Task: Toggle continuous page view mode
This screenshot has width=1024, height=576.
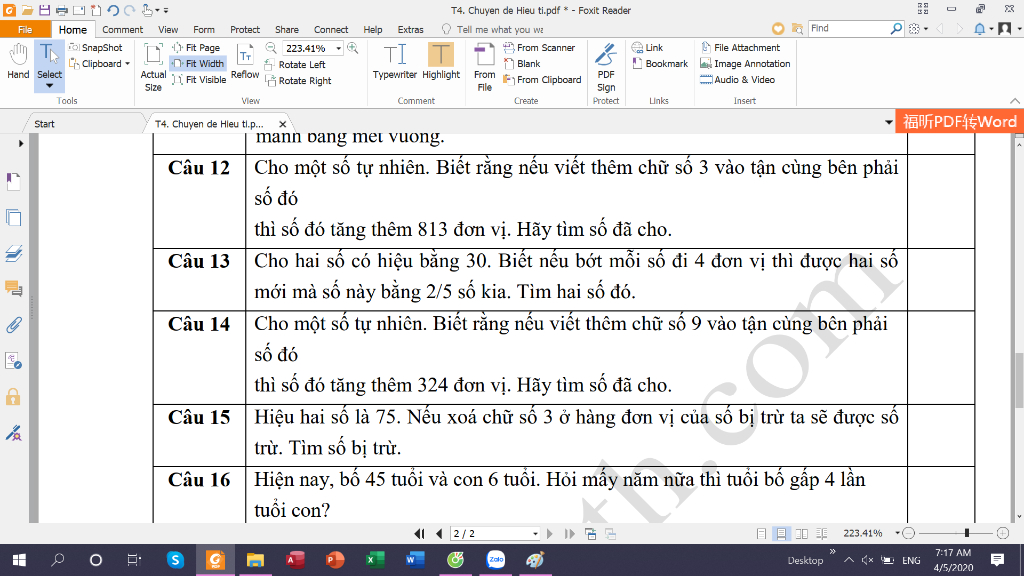Action: 781,534
